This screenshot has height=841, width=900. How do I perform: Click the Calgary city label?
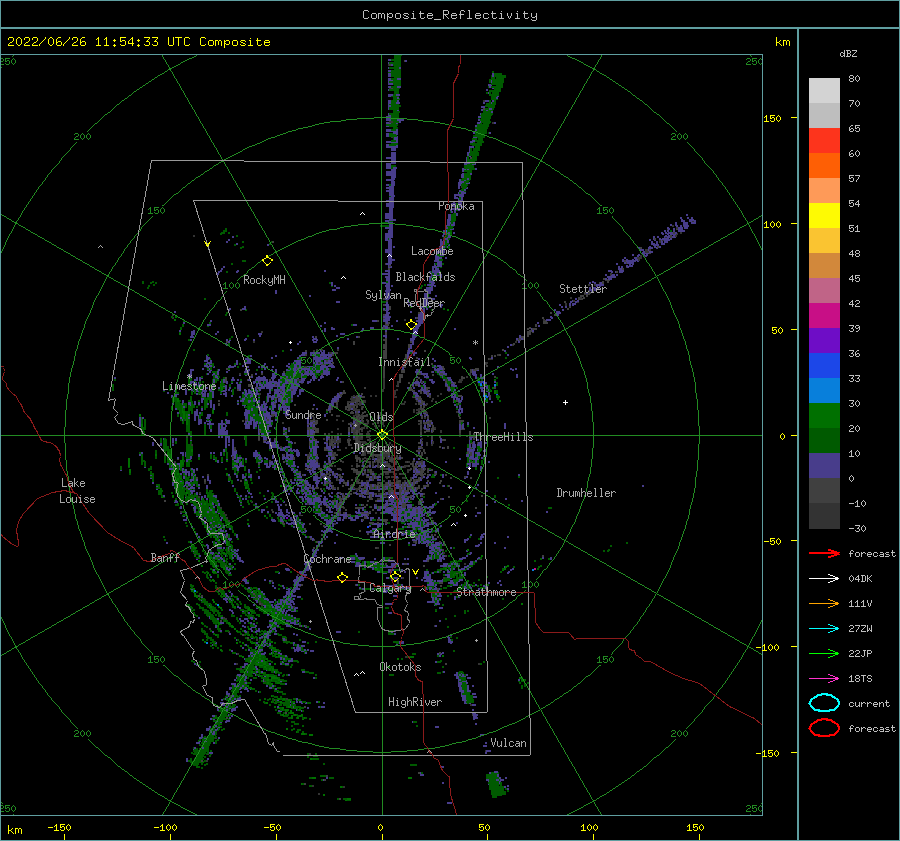click(390, 588)
